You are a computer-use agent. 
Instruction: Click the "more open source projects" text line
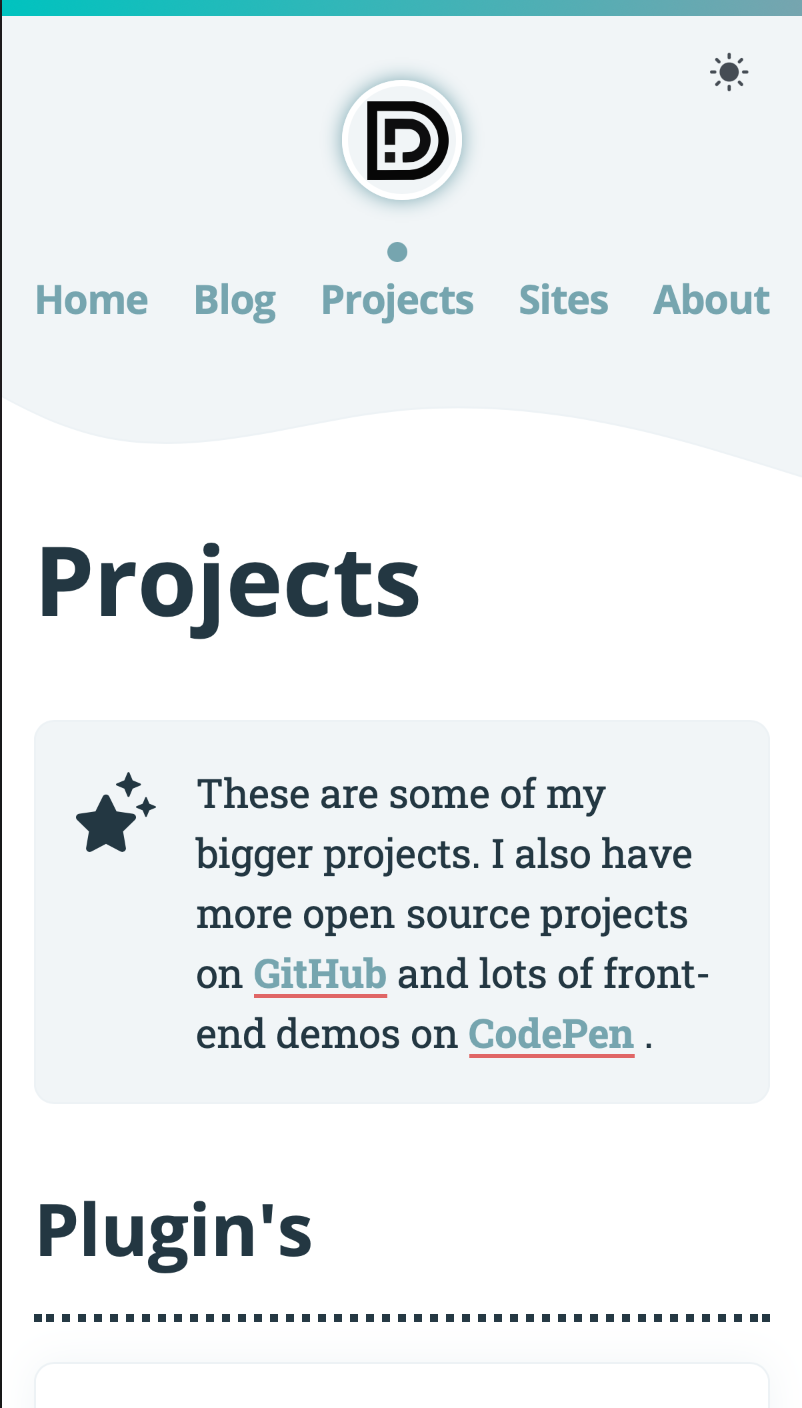pyautogui.click(x=441, y=915)
